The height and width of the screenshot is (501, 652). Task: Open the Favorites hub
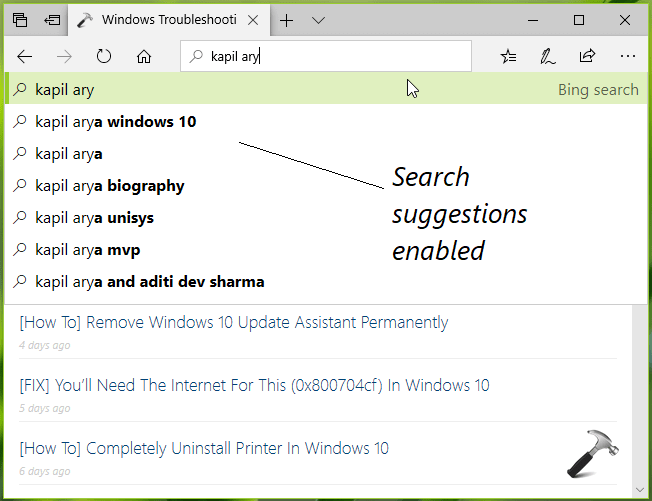pos(508,56)
